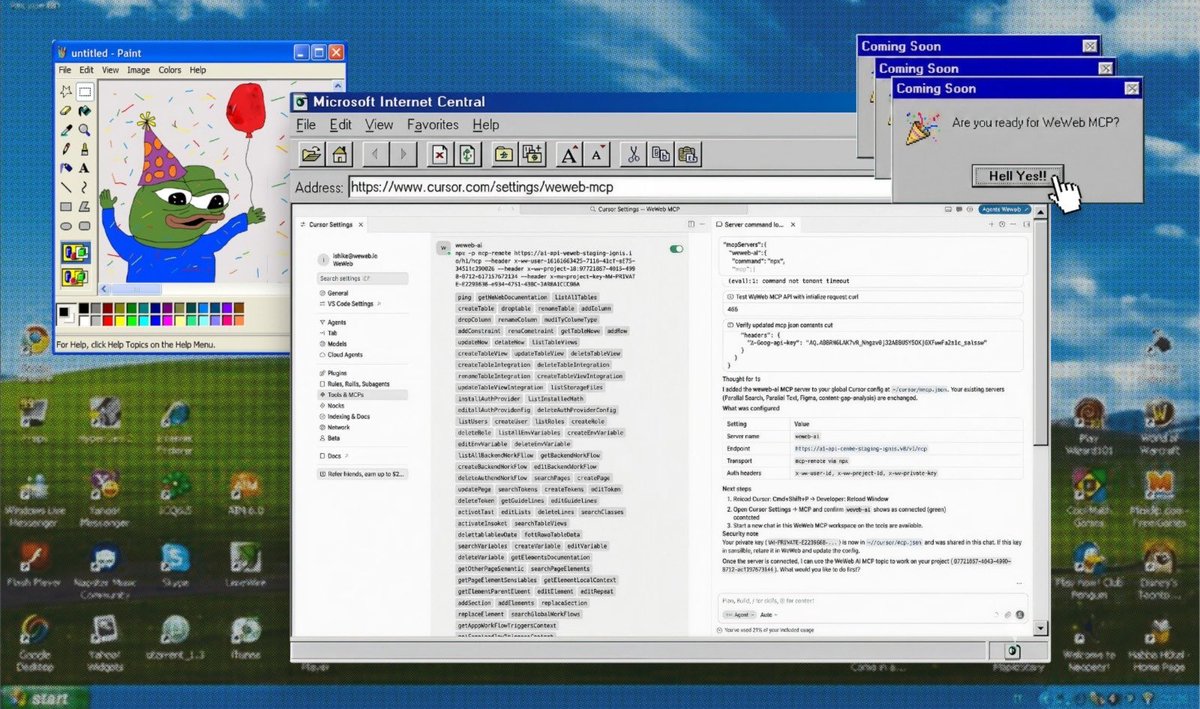The width and height of the screenshot is (1200, 709).
Task: Click the Cut scissors toolbar icon
Action: point(632,154)
